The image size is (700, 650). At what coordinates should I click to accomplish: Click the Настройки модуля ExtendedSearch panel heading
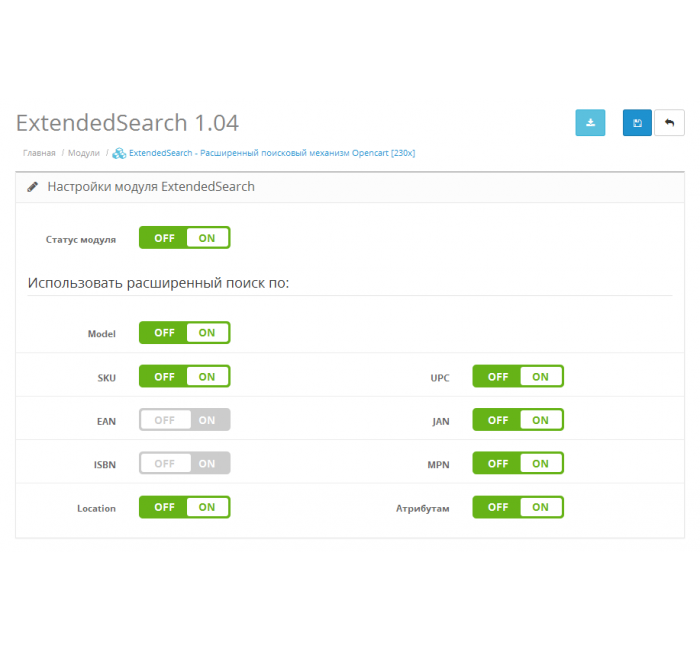(x=151, y=187)
